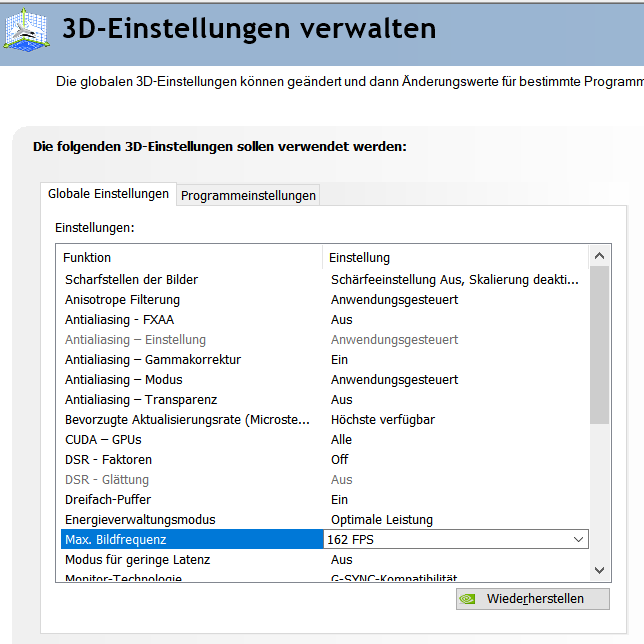
Task: Click the settings list scrollbar thumb
Action: pyautogui.click(x=599, y=345)
